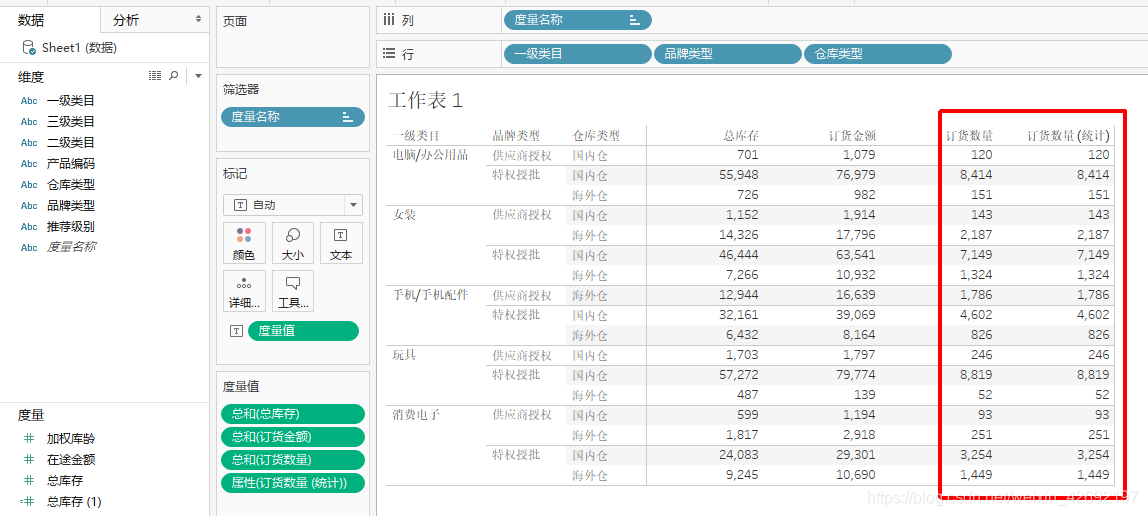Click the 电脑/办公用品 row header
This screenshot has height=516, width=1148.
[x=430, y=155]
